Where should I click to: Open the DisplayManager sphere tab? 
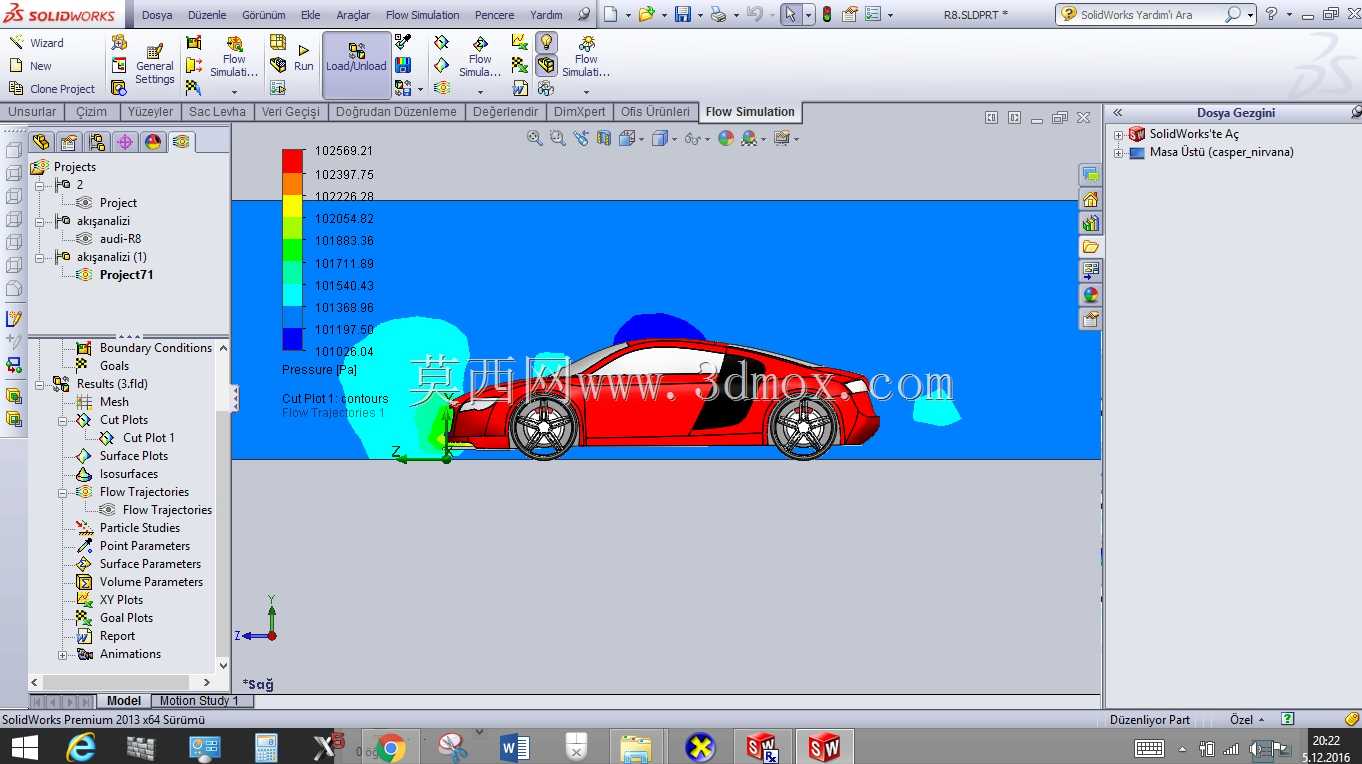click(153, 142)
